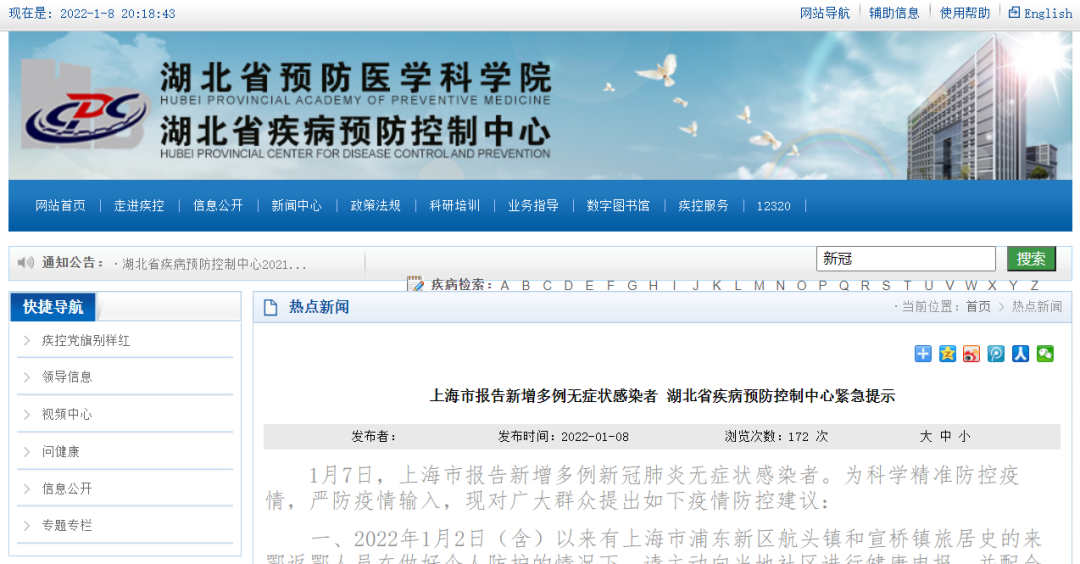Expand 领导信息 arrow
This screenshot has height=564, width=1080.
pos(27,377)
